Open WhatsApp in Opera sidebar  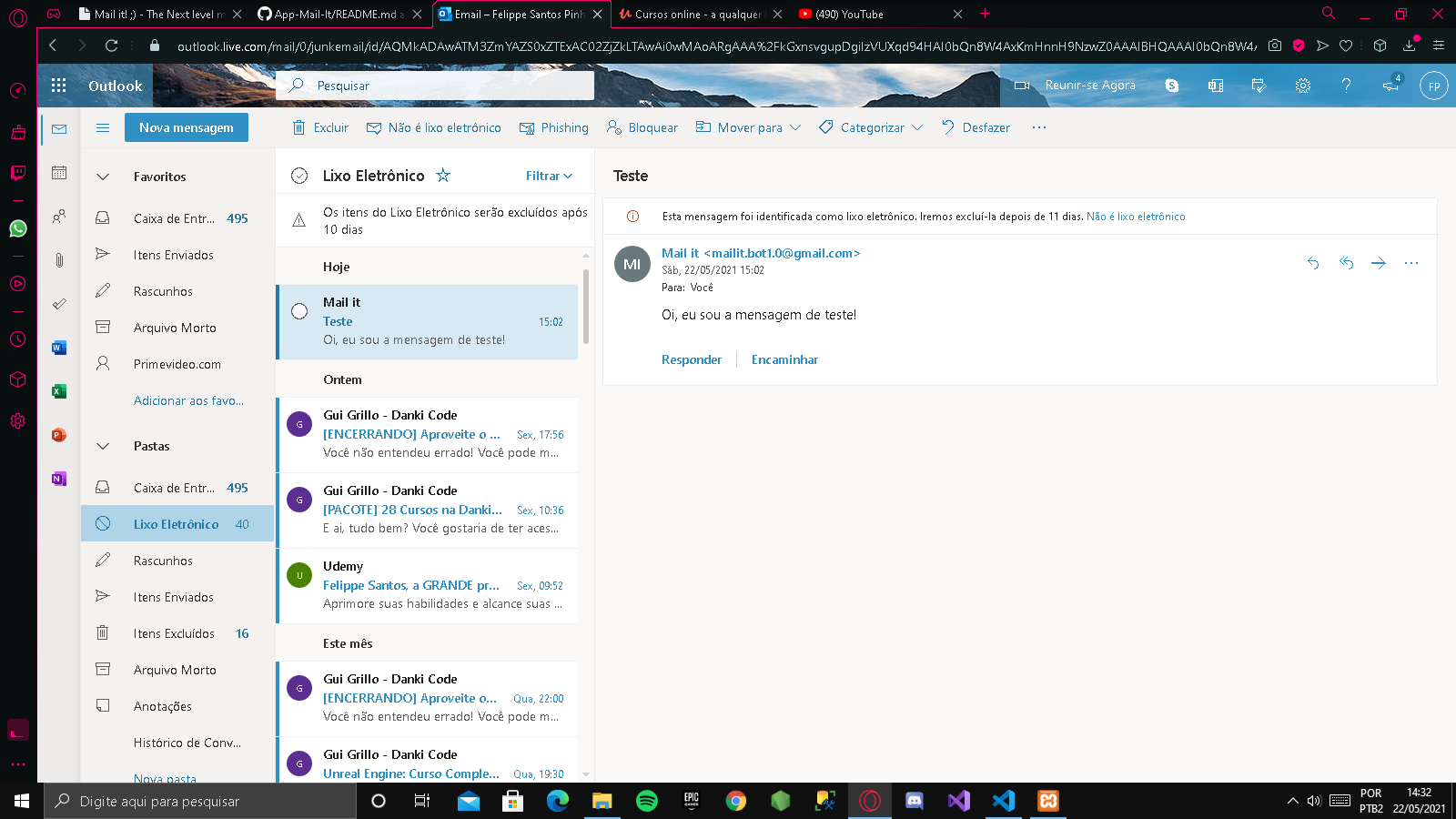[18, 228]
